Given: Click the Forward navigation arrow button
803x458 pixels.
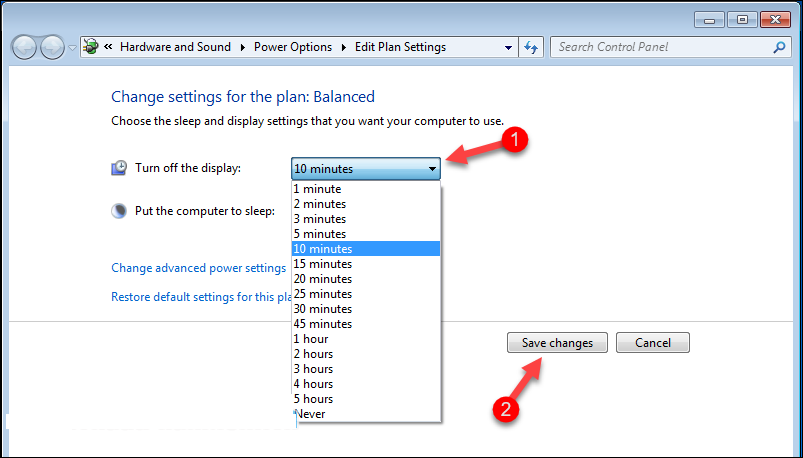Looking at the screenshot, I should pyautogui.click(x=52, y=47).
